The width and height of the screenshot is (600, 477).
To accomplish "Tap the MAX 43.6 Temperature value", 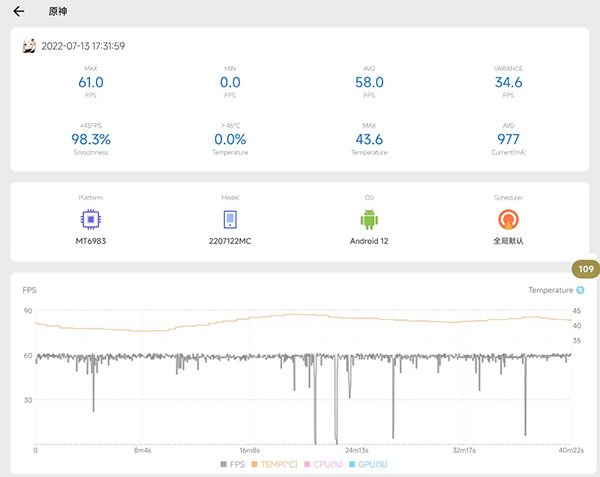I will pos(369,139).
